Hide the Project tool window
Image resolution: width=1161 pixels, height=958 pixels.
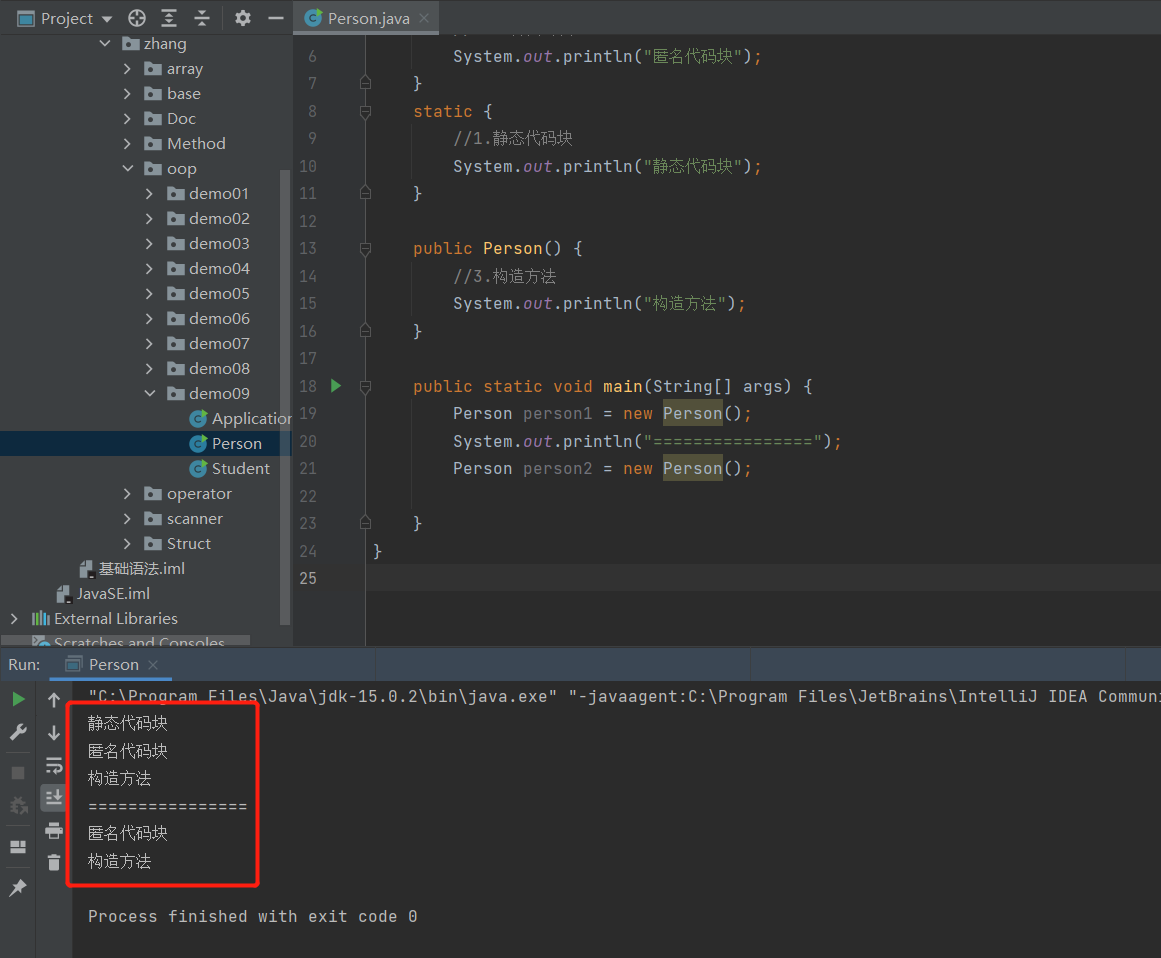[275, 19]
